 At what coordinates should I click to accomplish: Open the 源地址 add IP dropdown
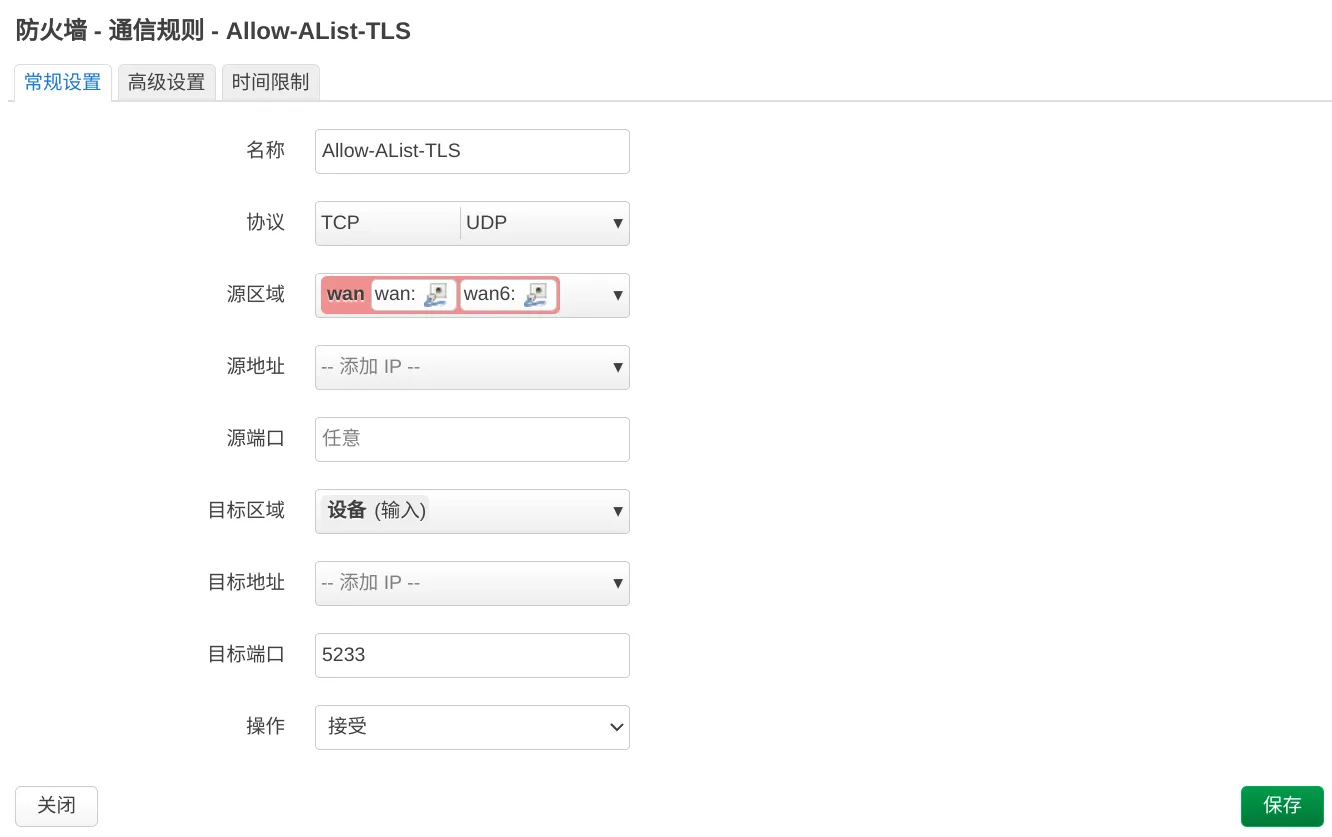(472, 367)
